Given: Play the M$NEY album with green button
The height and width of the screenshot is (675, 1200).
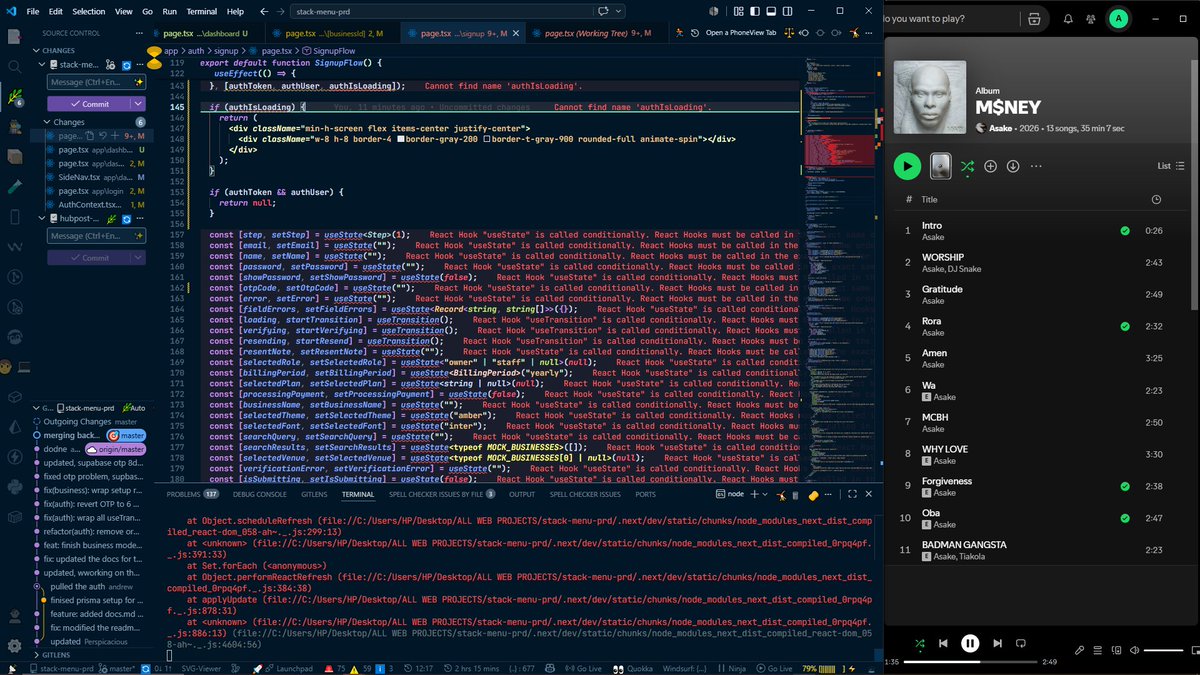Looking at the screenshot, I should [907, 166].
